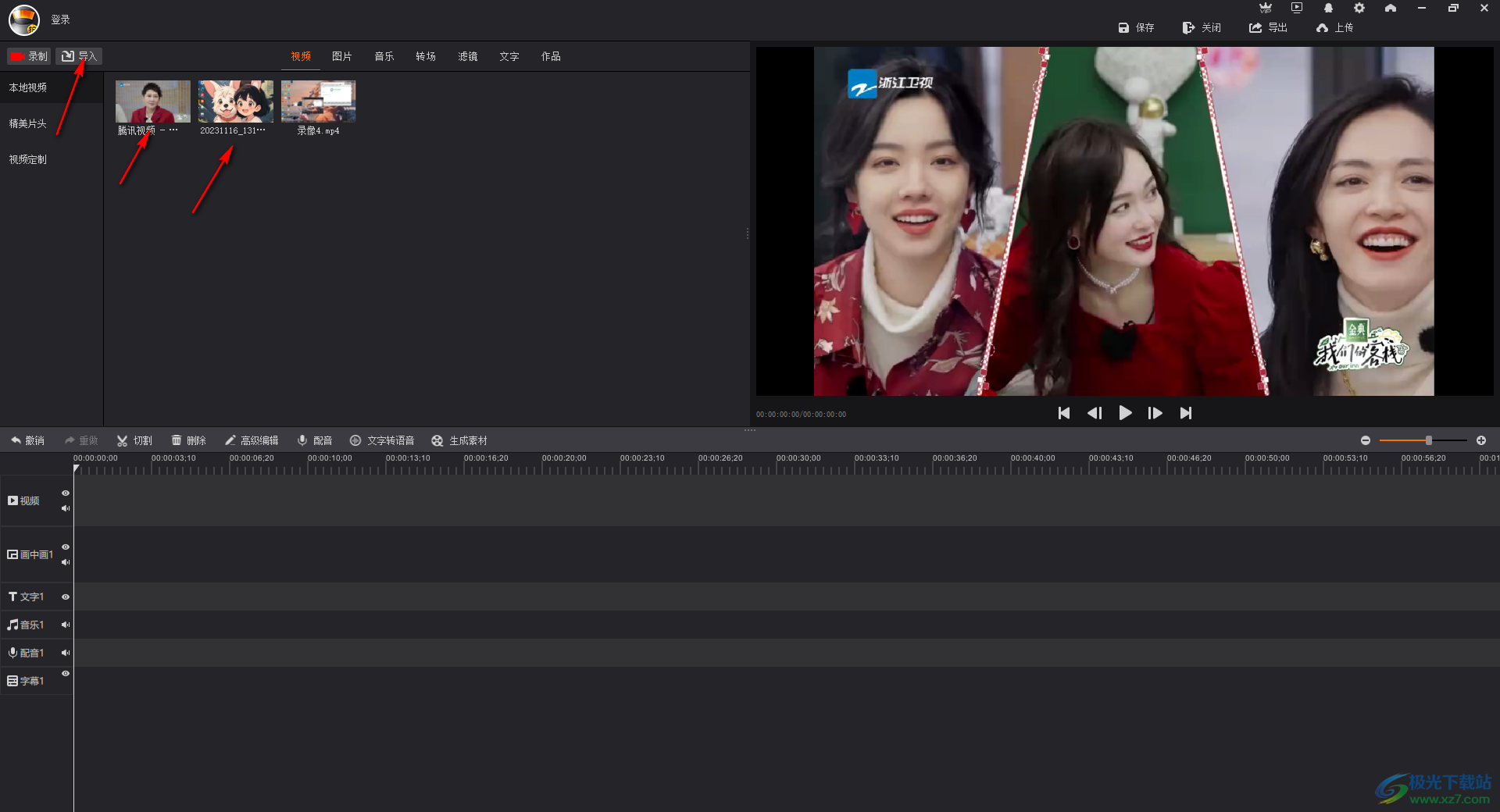
Task: Go to home using the house icon
Action: 1391,8
